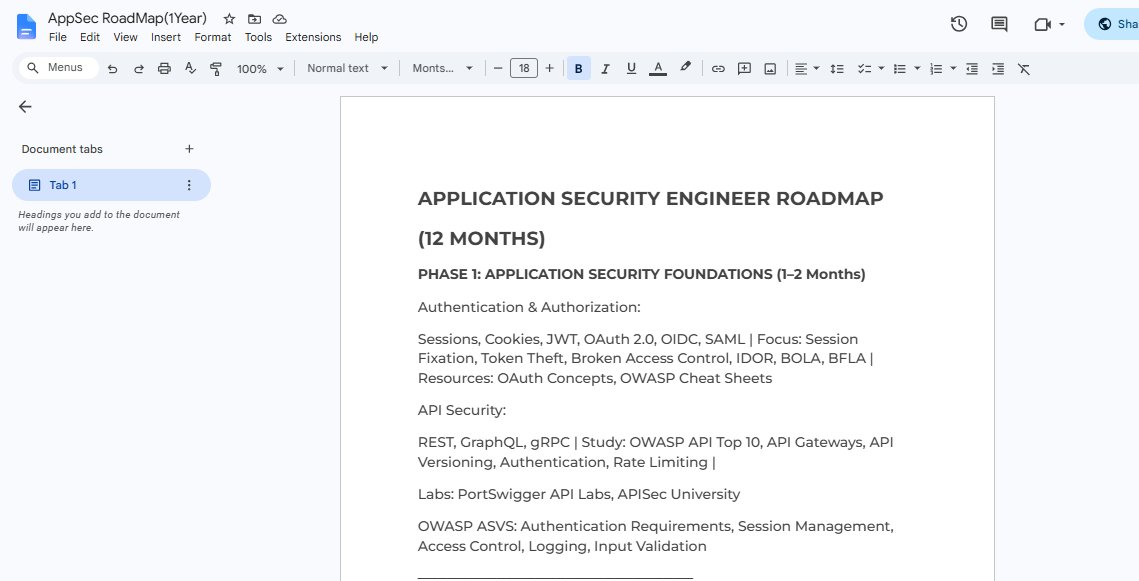Image resolution: width=1139 pixels, height=581 pixels.
Task: Toggle italic formatting
Action: 604,68
